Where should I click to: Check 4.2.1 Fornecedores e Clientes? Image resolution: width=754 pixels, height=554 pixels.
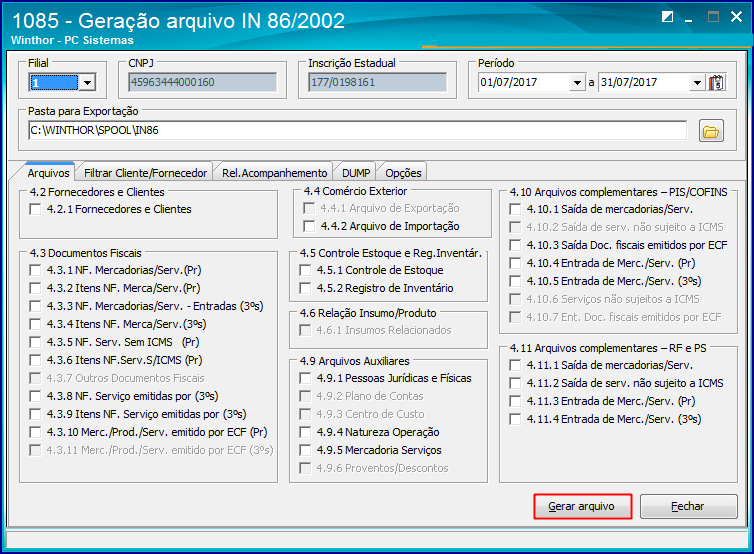[x=35, y=209]
